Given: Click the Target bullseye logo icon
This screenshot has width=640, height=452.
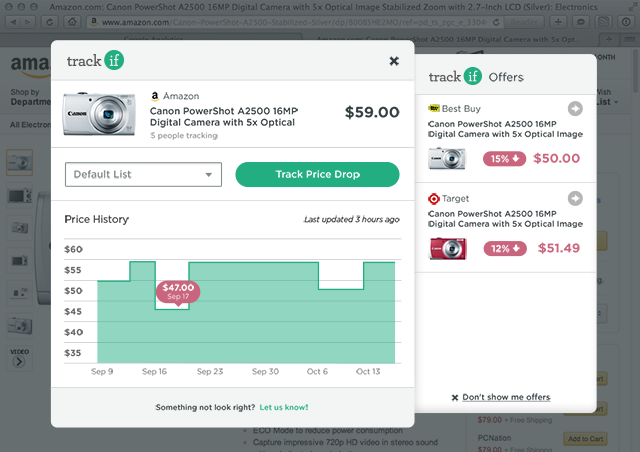Looking at the screenshot, I should (433, 199).
